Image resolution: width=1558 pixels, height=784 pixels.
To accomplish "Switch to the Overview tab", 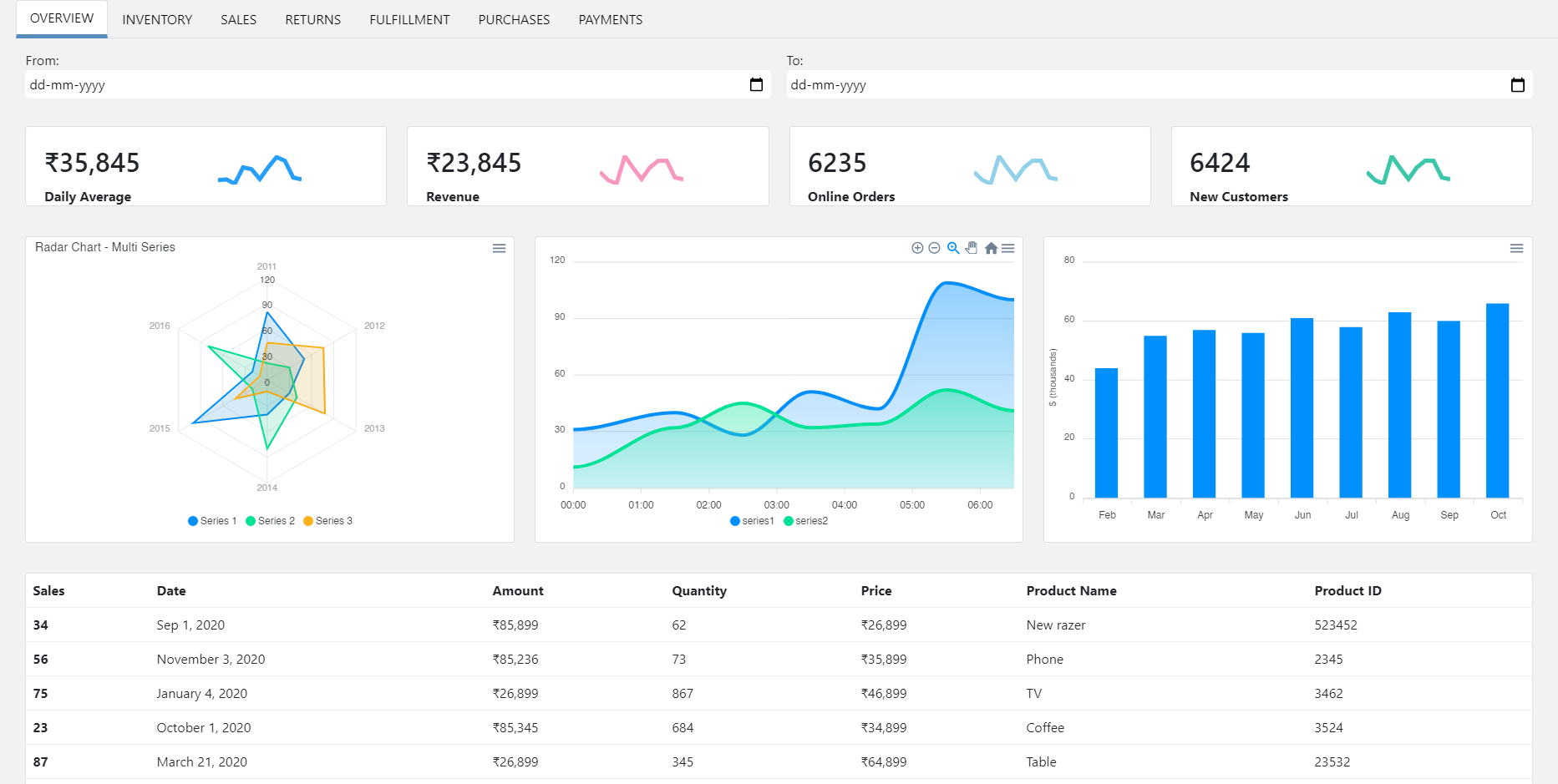I will (x=62, y=18).
